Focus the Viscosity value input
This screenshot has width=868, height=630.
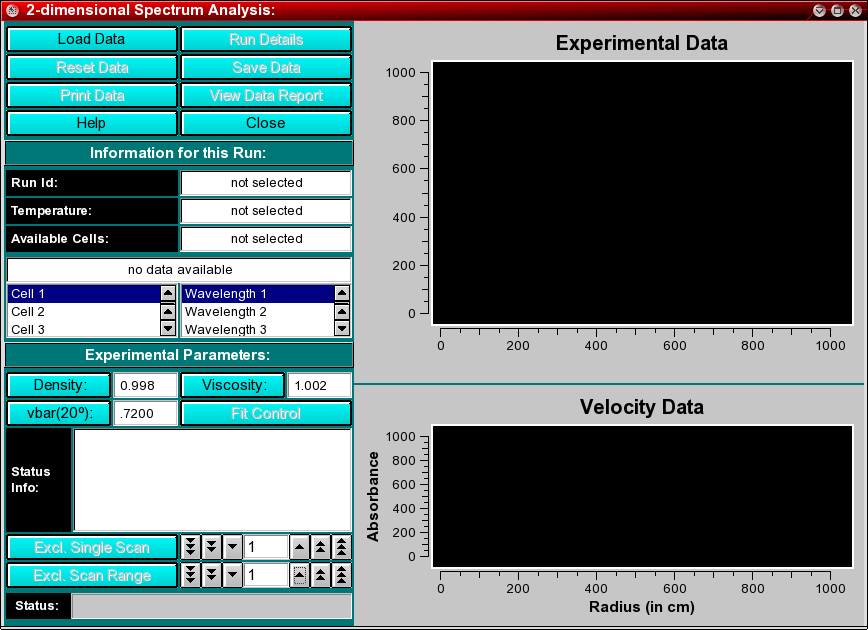[319, 386]
